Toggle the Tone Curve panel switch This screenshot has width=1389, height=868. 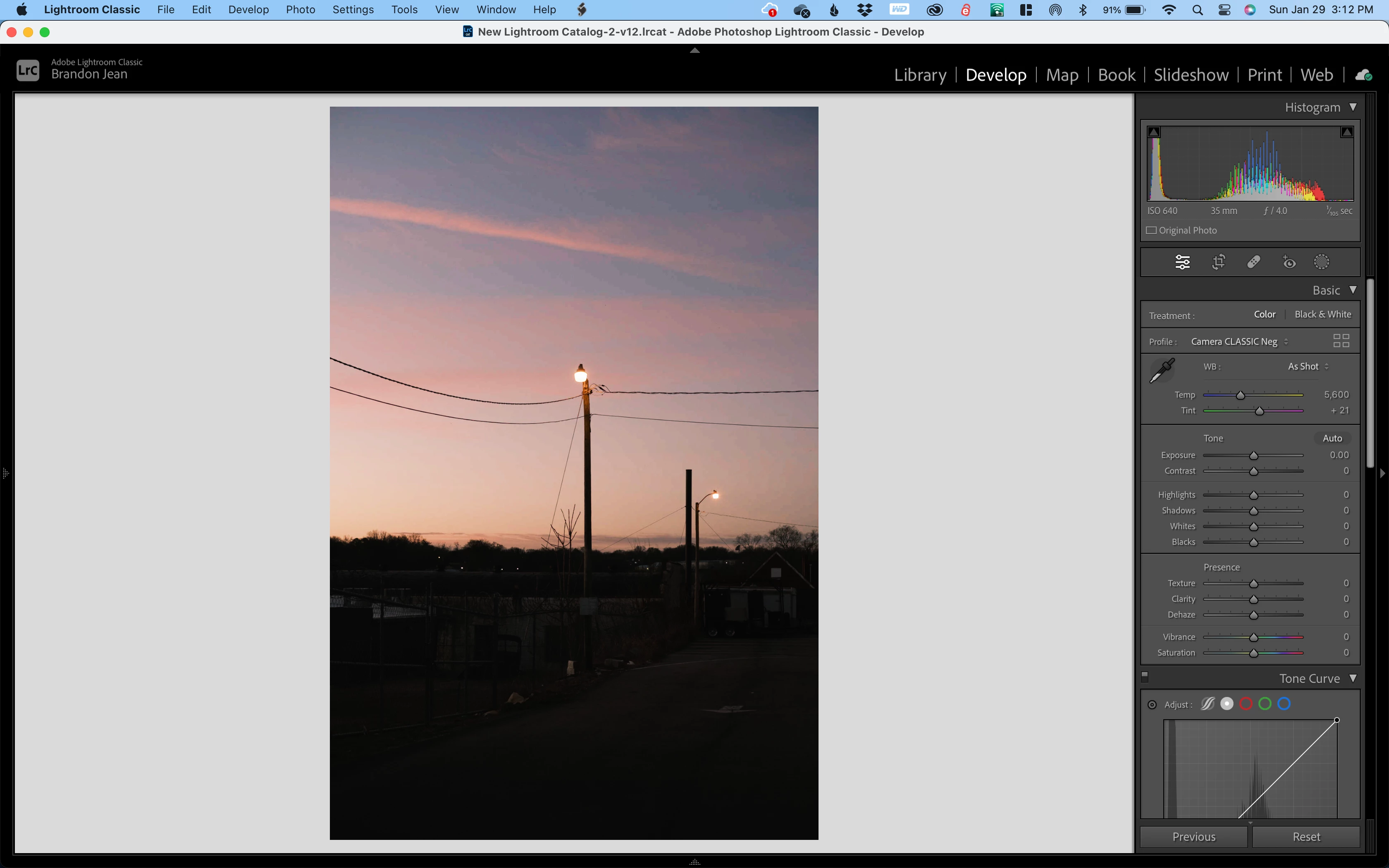[1145, 677]
